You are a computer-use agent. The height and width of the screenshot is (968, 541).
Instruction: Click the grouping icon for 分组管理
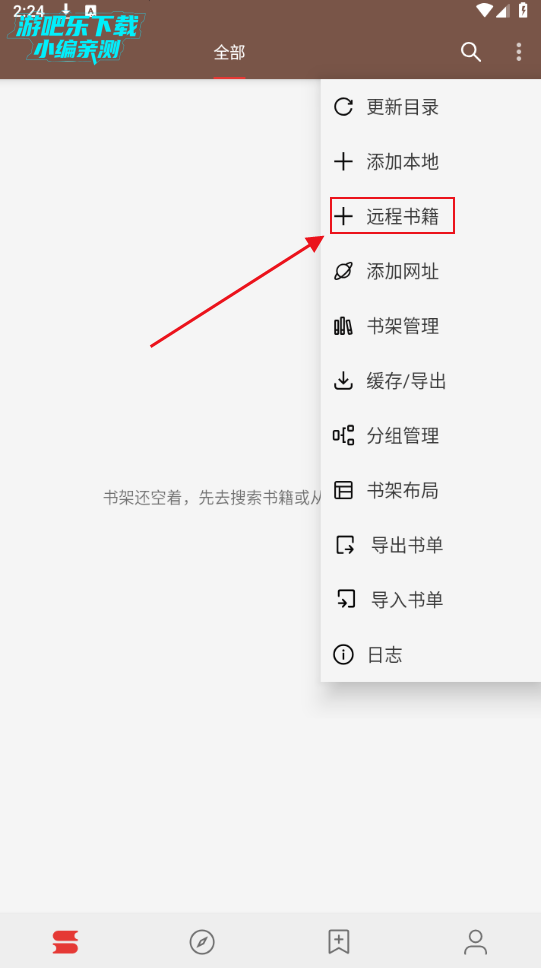pyautogui.click(x=343, y=435)
